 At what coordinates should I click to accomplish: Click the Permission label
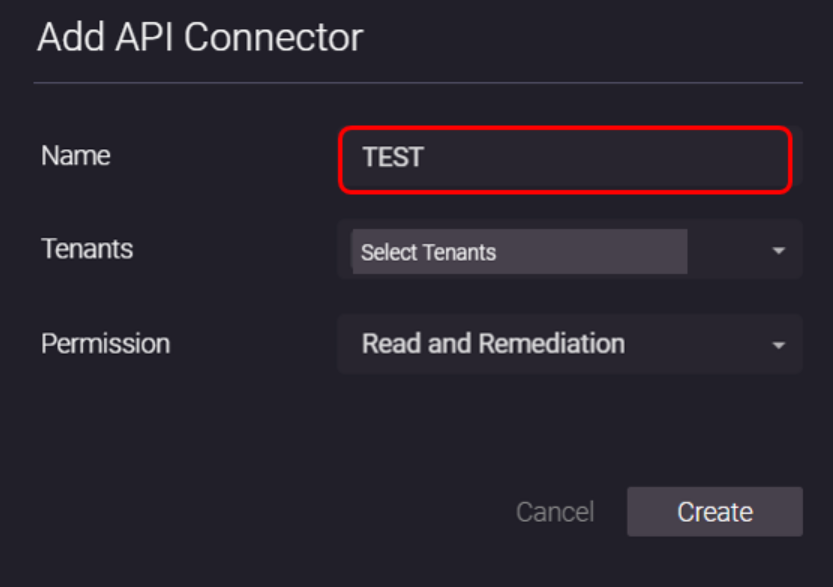tap(105, 343)
